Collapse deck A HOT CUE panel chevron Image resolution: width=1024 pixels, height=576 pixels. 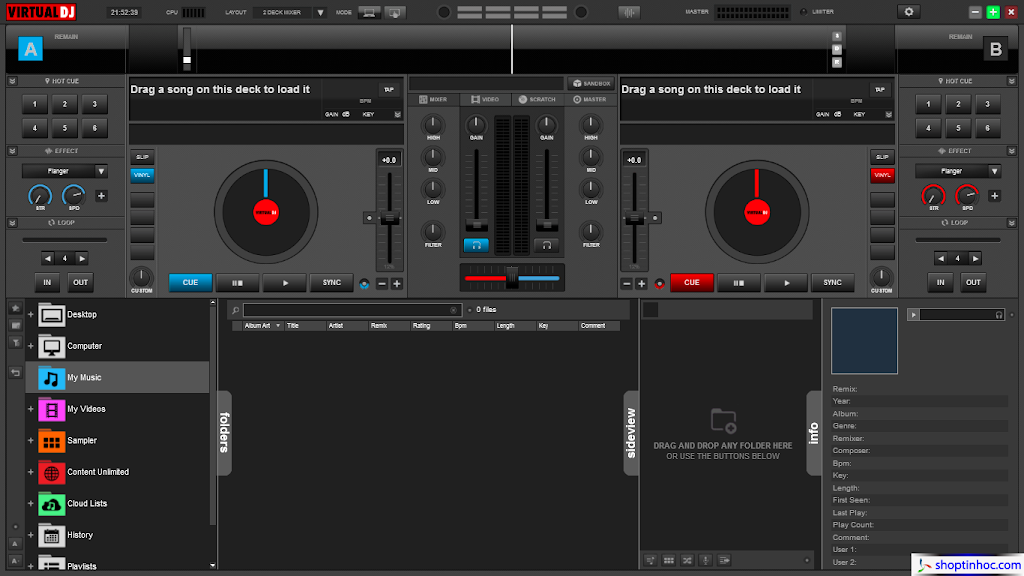tap(12, 81)
